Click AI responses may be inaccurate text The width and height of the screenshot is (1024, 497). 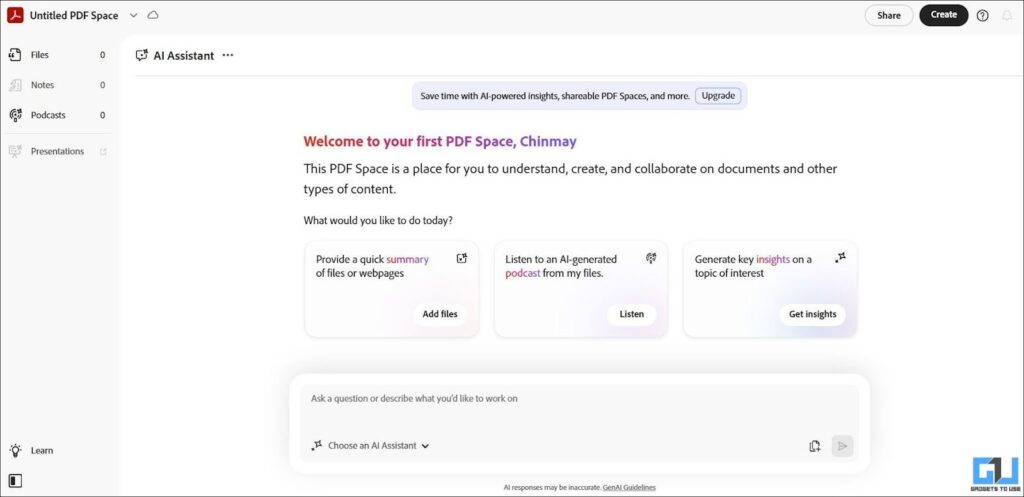coord(552,487)
